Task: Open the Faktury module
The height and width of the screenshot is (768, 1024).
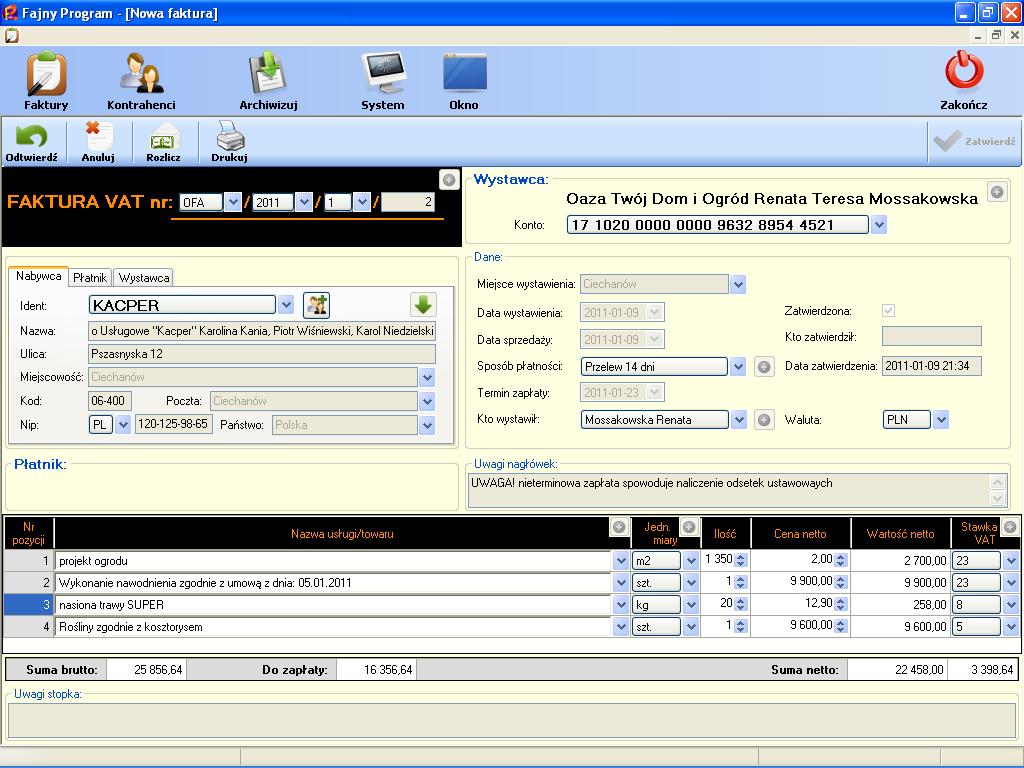Action: (x=46, y=78)
